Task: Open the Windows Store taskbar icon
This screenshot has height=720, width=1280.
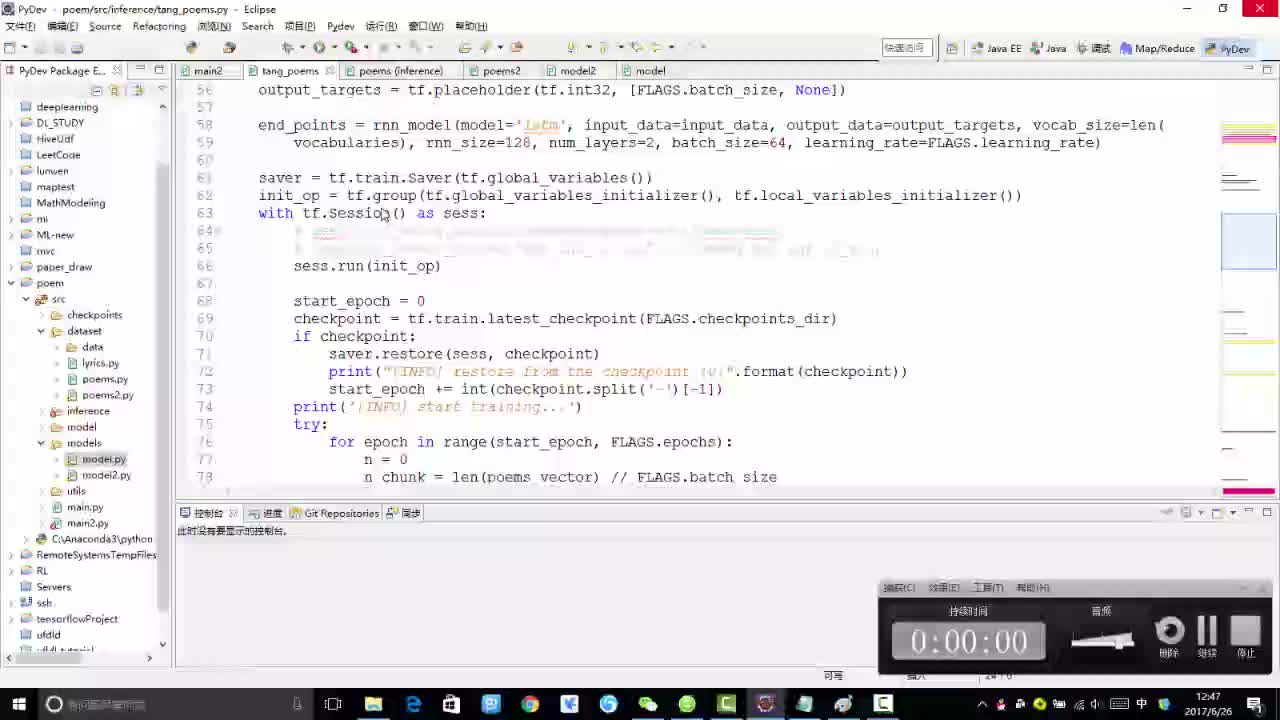Action: pyautogui.click(x=451, y=704)
